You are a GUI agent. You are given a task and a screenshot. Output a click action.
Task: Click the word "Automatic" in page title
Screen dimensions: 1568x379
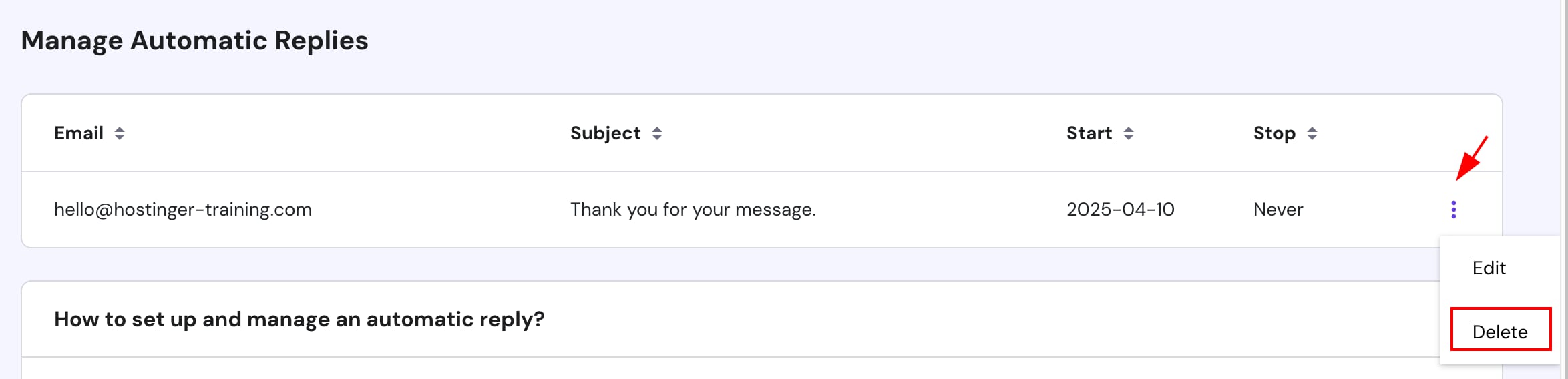(x=199, y=41)
